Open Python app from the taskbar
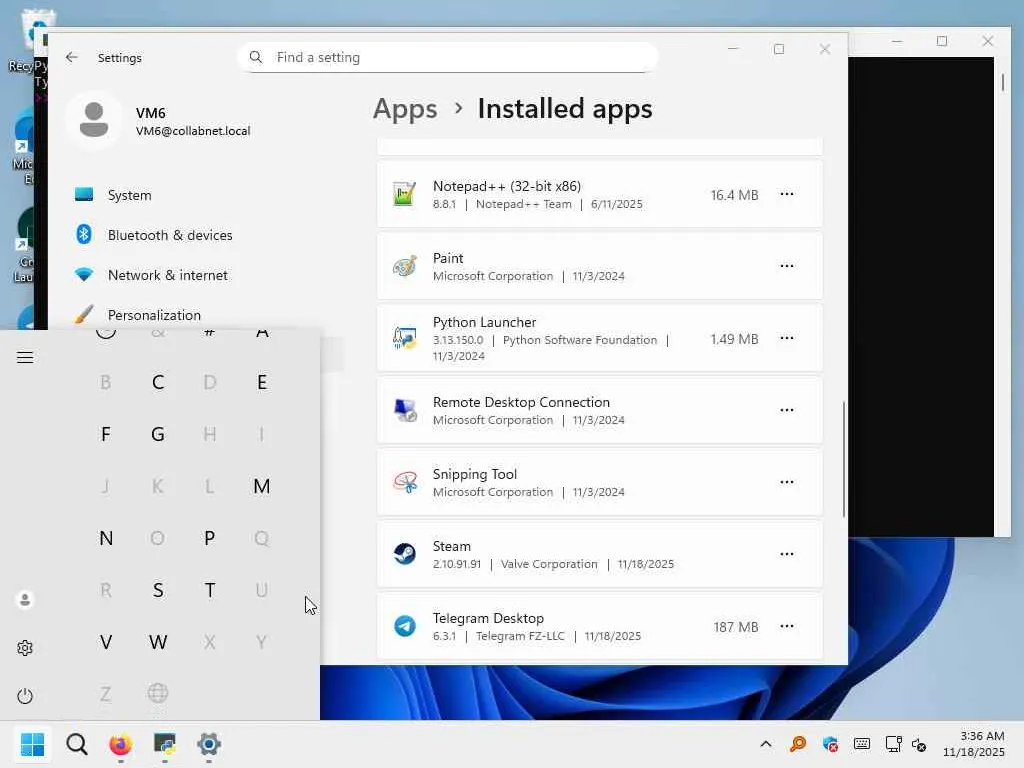The width and height of the screenshot is (1024, 768). (165, 744)
